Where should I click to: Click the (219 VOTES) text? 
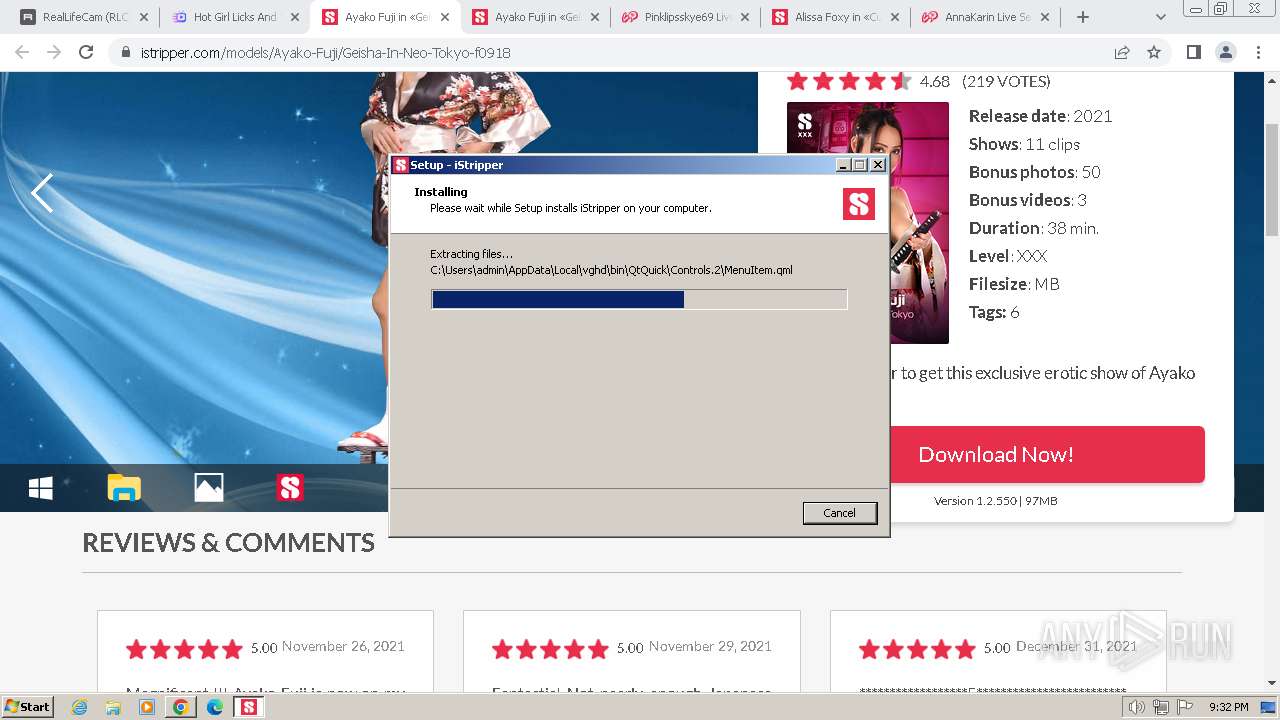pos(1006,81)
